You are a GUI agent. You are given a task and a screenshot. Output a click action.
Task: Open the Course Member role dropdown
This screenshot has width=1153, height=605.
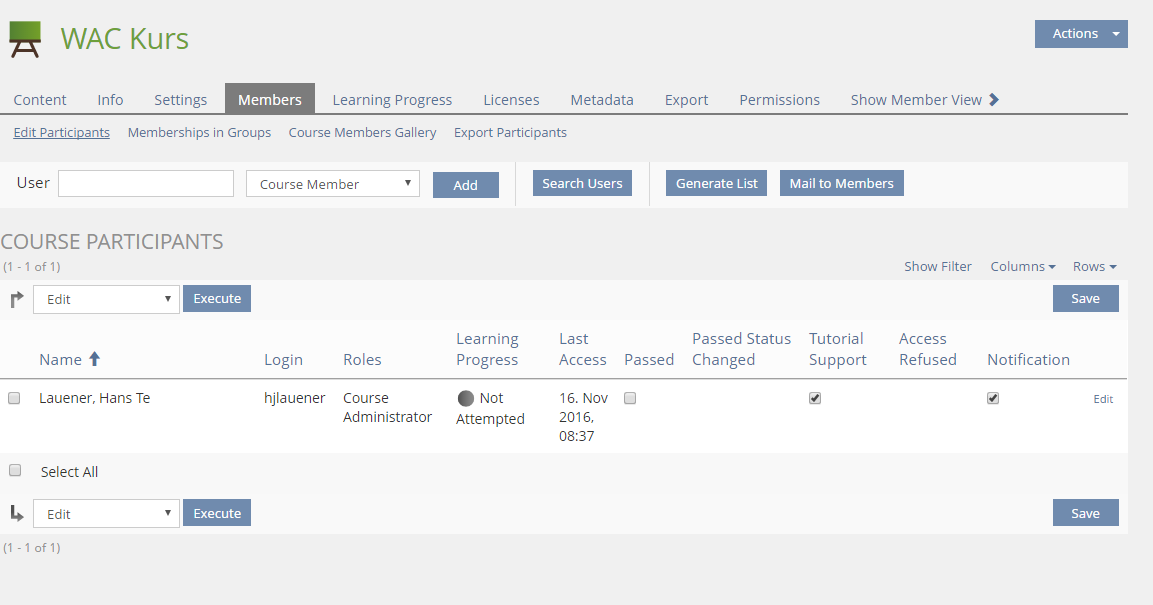(332, 184)
